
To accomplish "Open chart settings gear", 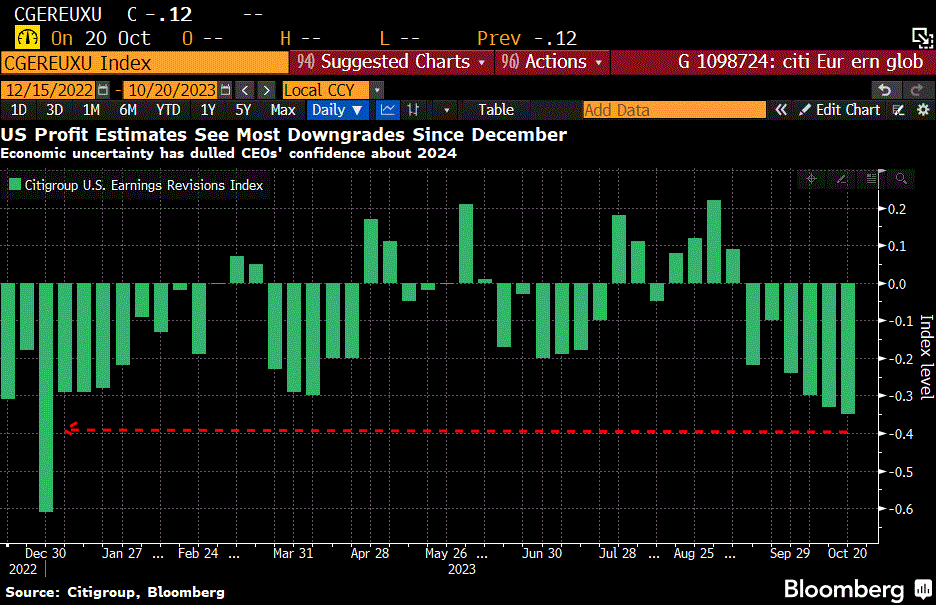I will (923, 110).
